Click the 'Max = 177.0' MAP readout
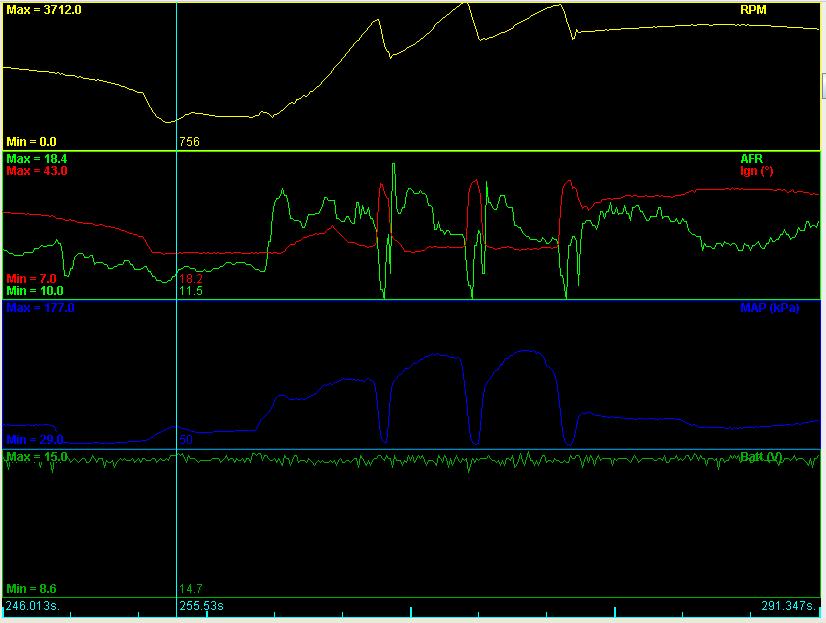This screenshot has width=826, height=623. click(40, 308)
